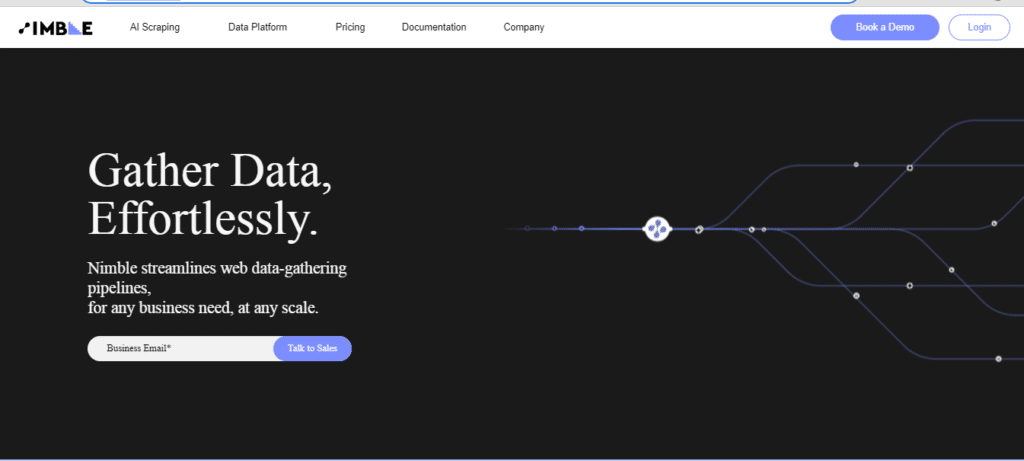Click the first node on the topmost horizontal pipeline branch
This screenshot has width=1024, height=461.
pos(856,165)
